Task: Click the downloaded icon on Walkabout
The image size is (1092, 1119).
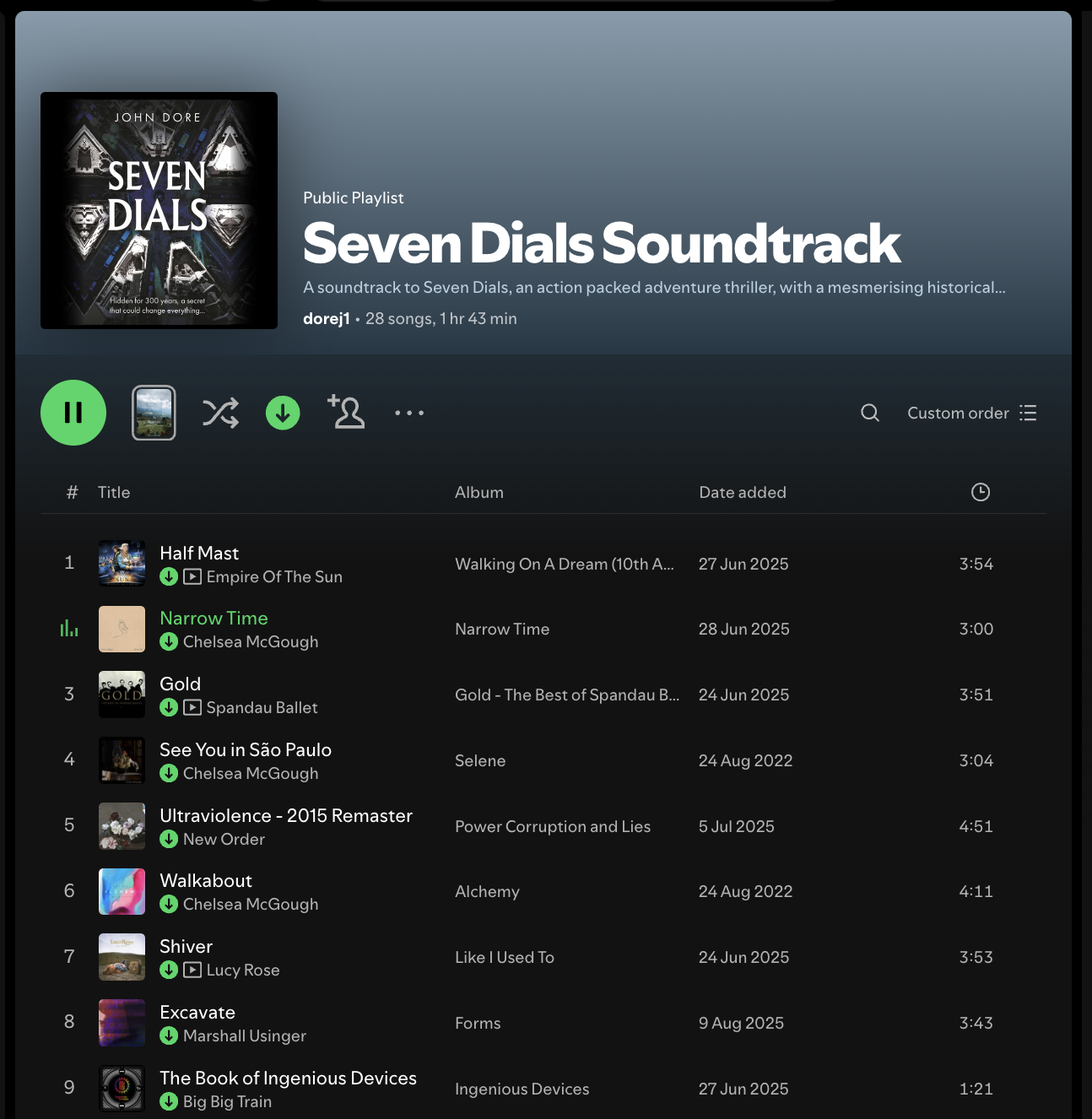Action: click(169, 904)
